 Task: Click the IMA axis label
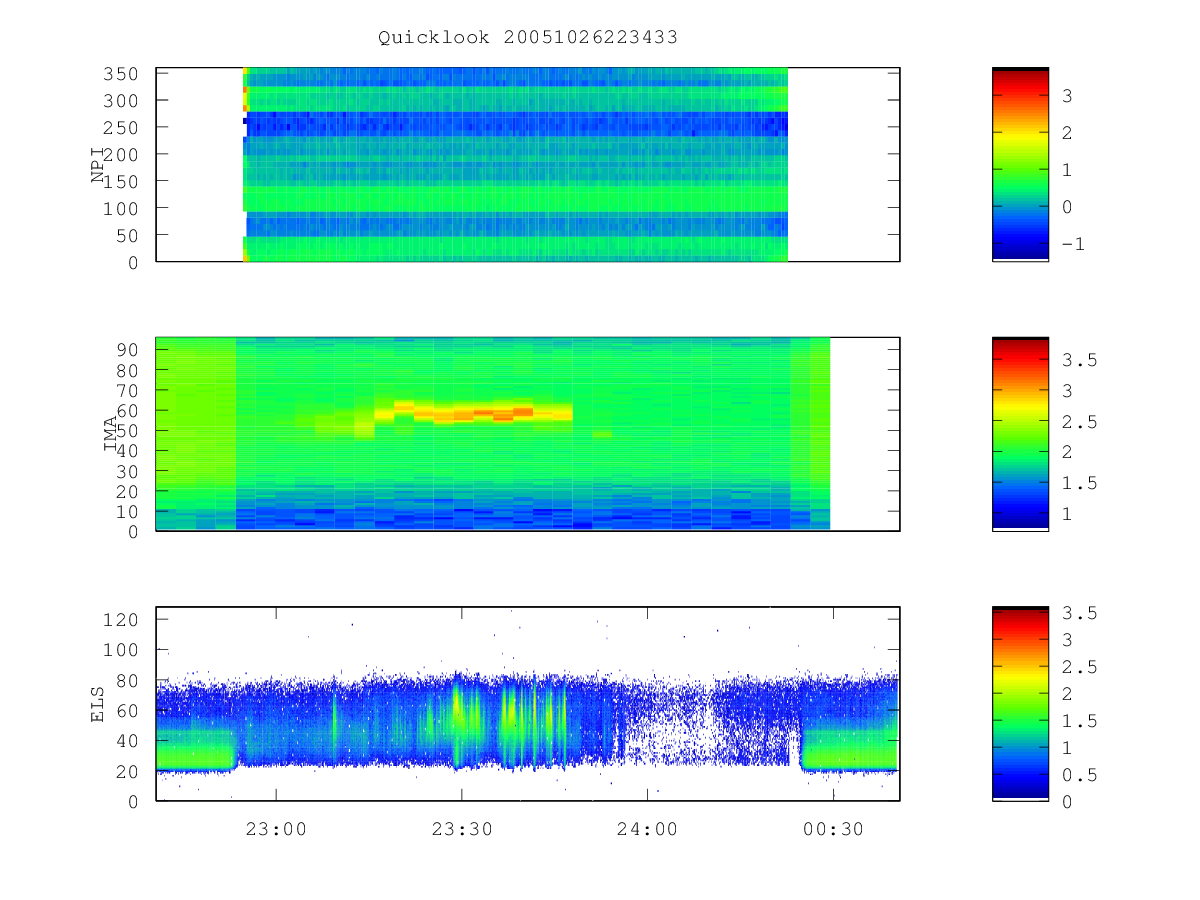tap(111, 434)
